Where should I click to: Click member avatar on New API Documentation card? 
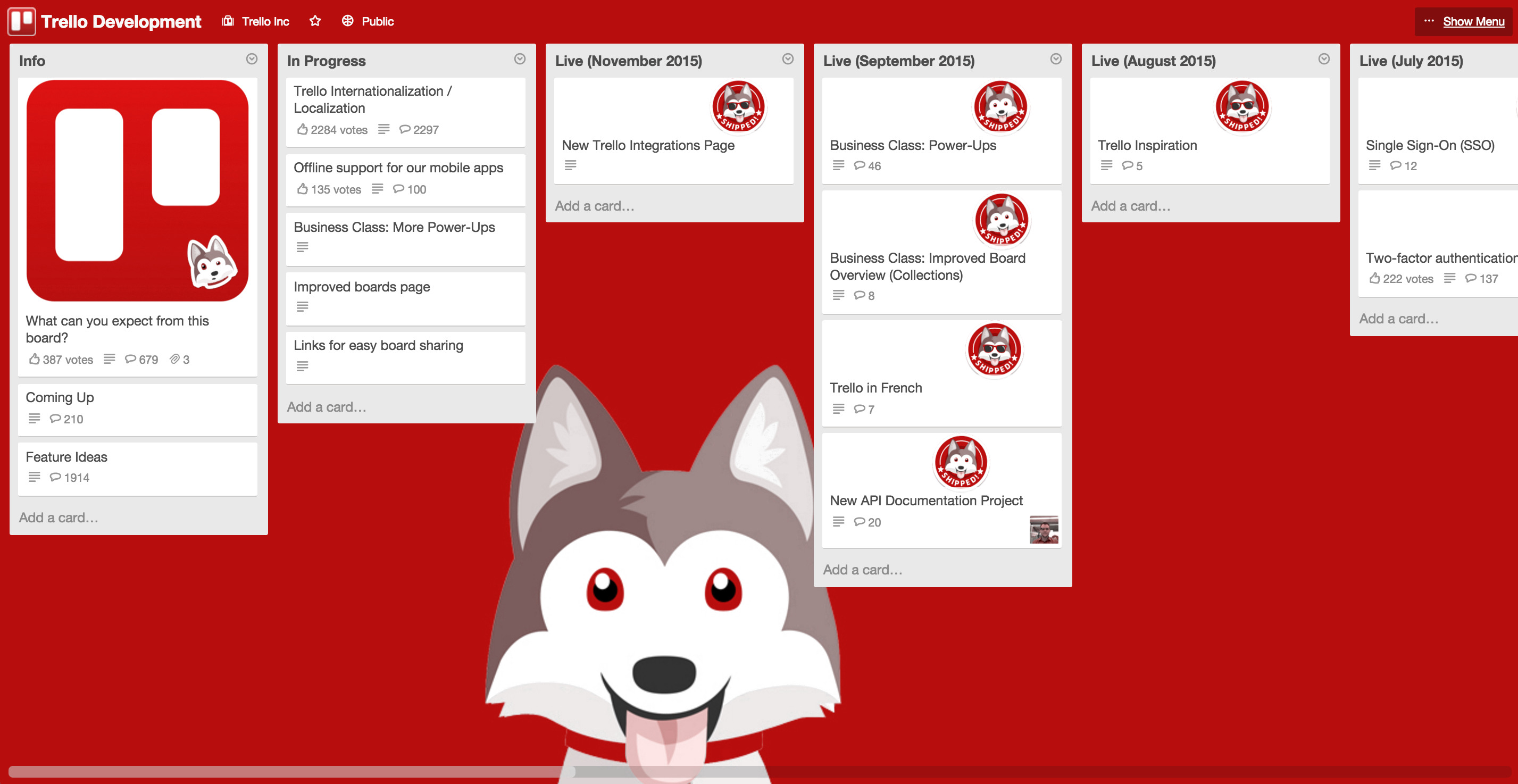tap(1044, 529)
